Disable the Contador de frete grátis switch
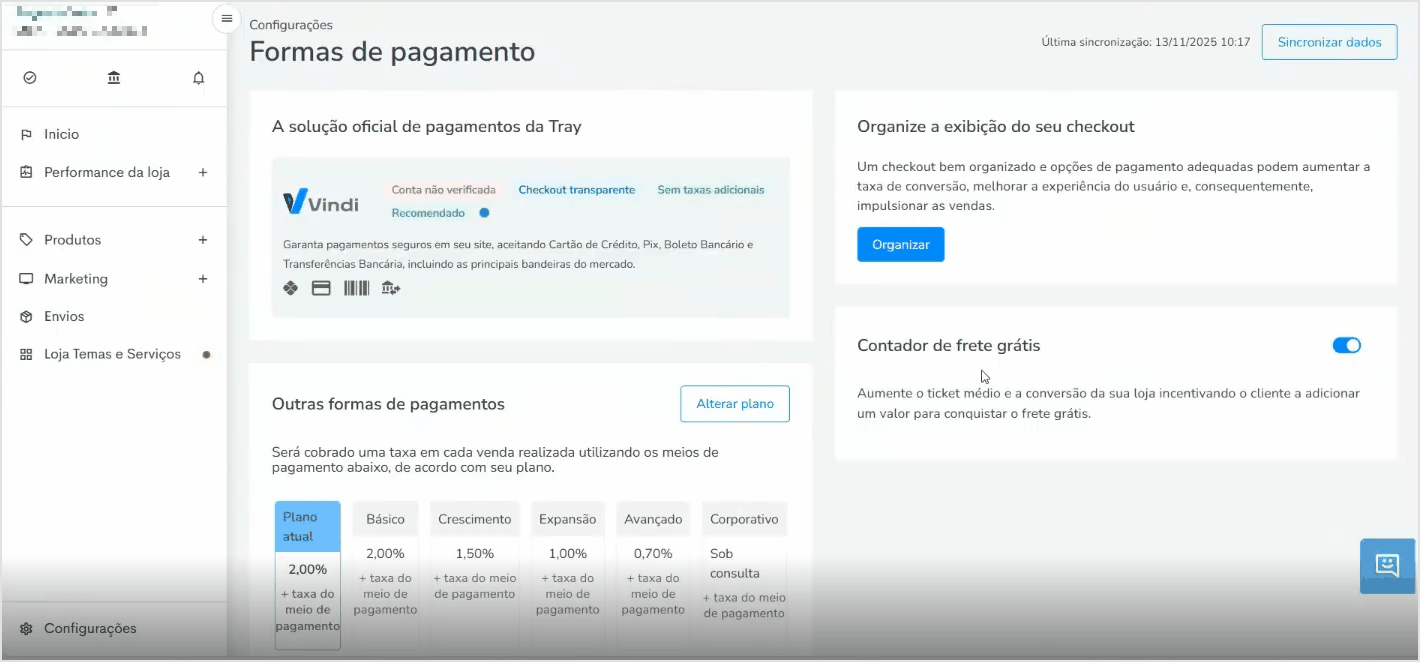This screenshot has height=662, width=1420. [x=1346, y=345]
